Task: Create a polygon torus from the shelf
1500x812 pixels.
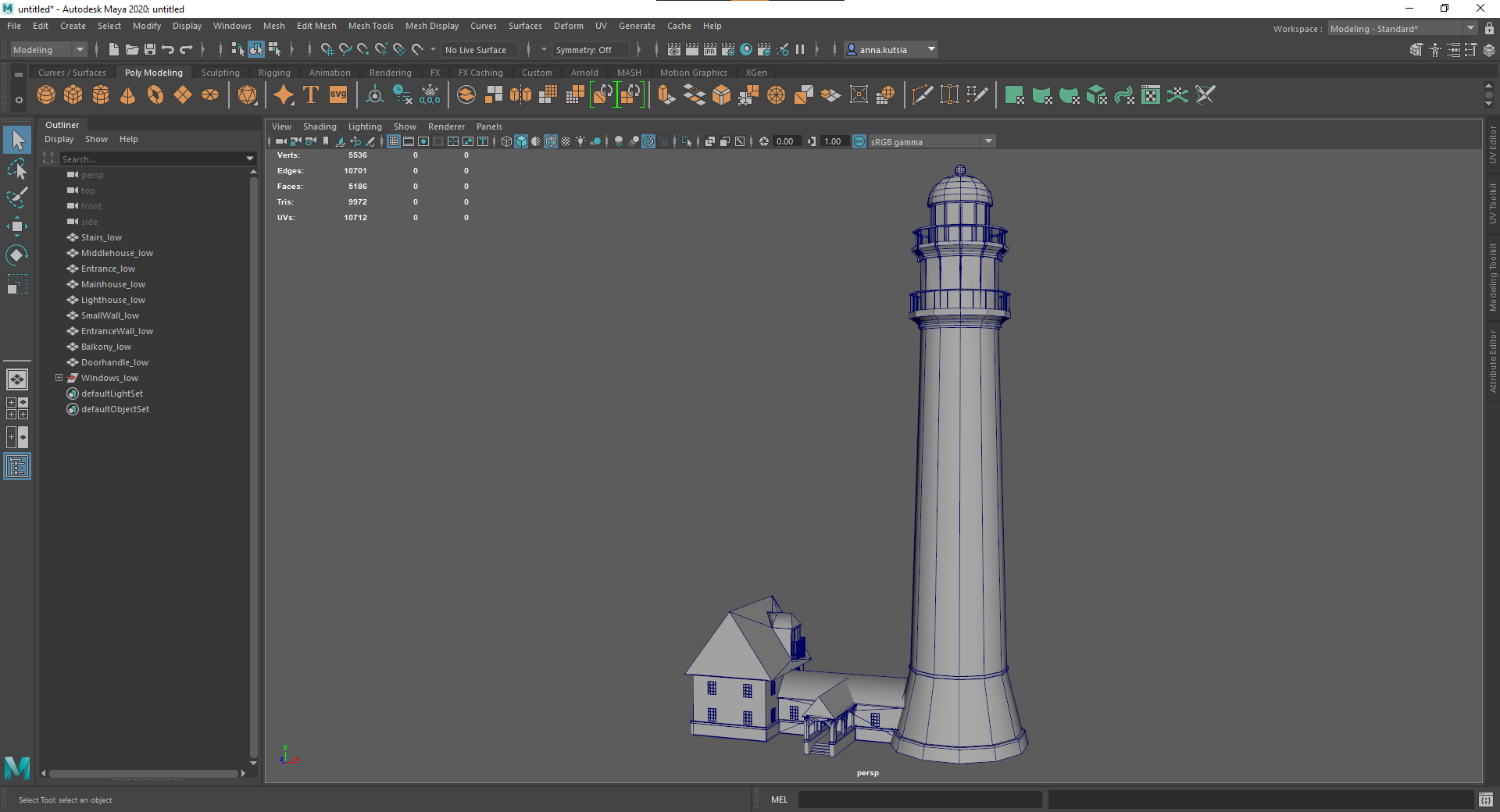Action: (155, 95)
